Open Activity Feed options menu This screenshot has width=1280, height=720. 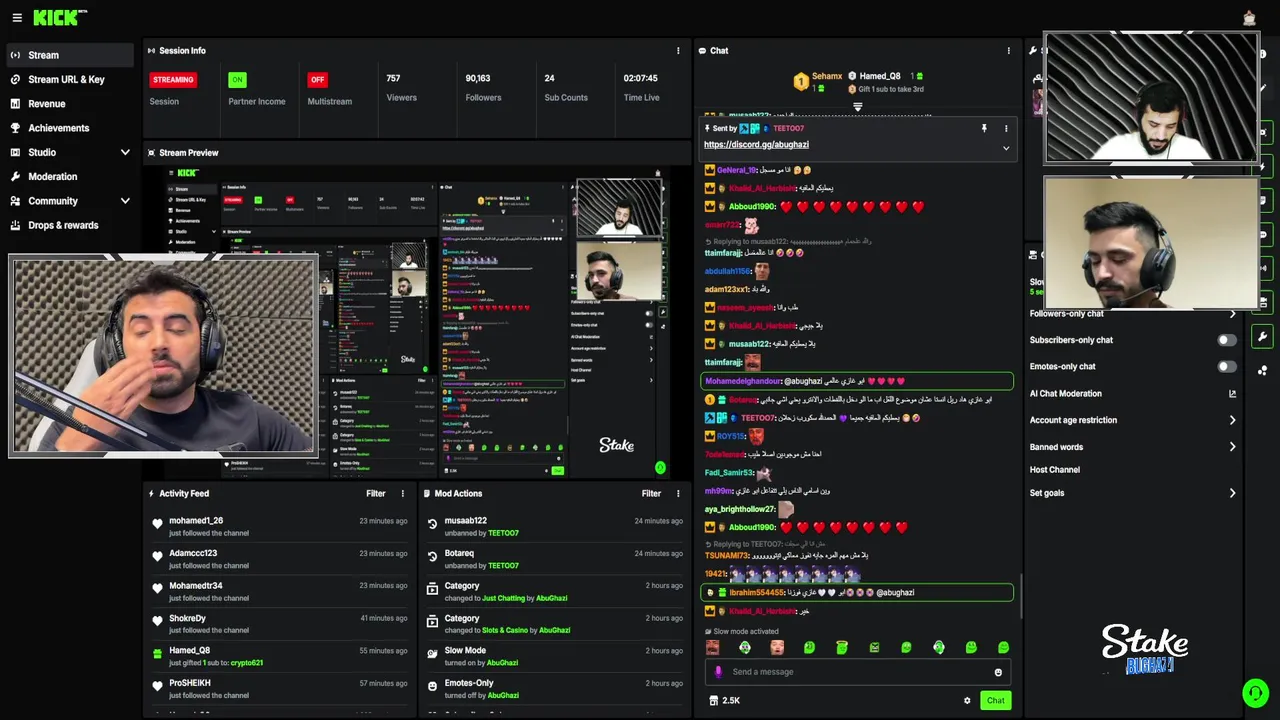403,494
